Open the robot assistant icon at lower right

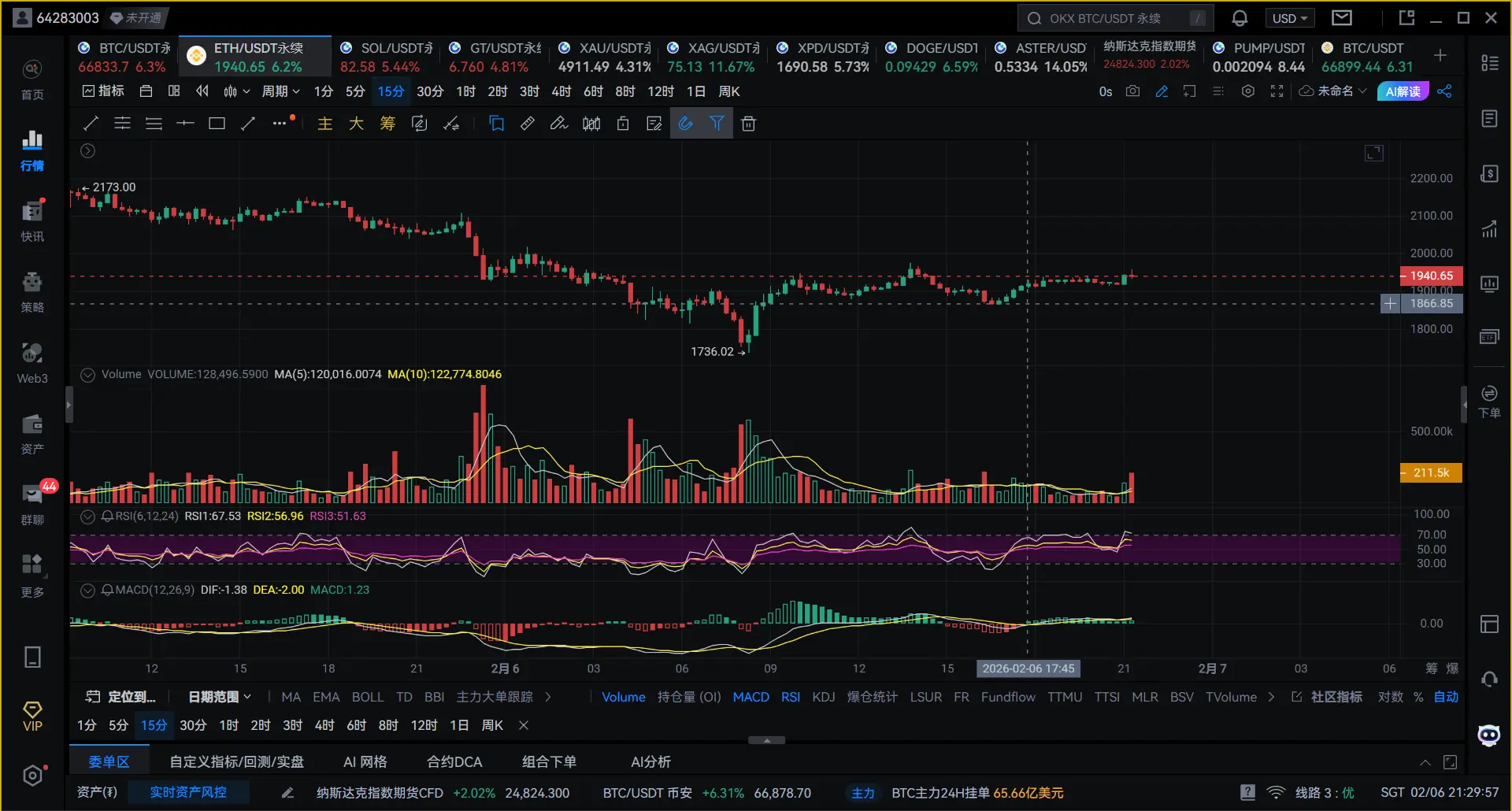click(1489, 735)
